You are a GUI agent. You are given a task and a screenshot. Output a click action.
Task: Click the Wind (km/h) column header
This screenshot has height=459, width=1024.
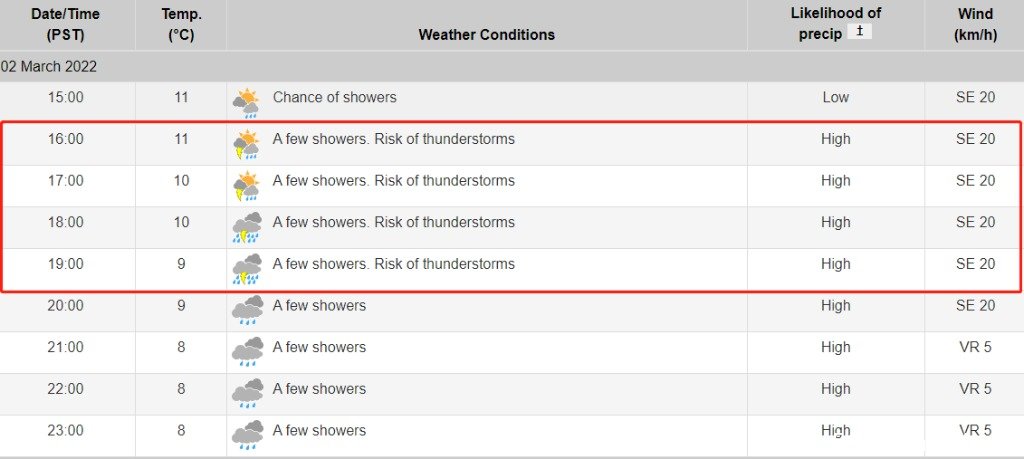click(x=976, y=24)
